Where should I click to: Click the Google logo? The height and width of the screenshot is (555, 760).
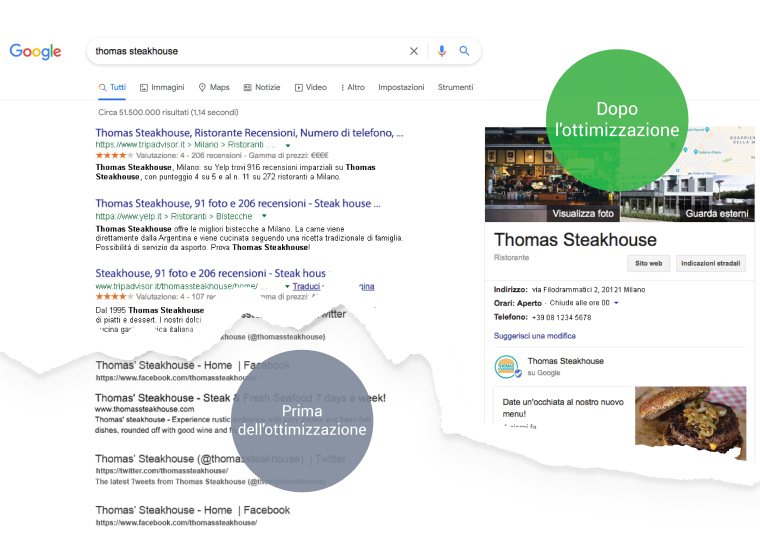35,51
